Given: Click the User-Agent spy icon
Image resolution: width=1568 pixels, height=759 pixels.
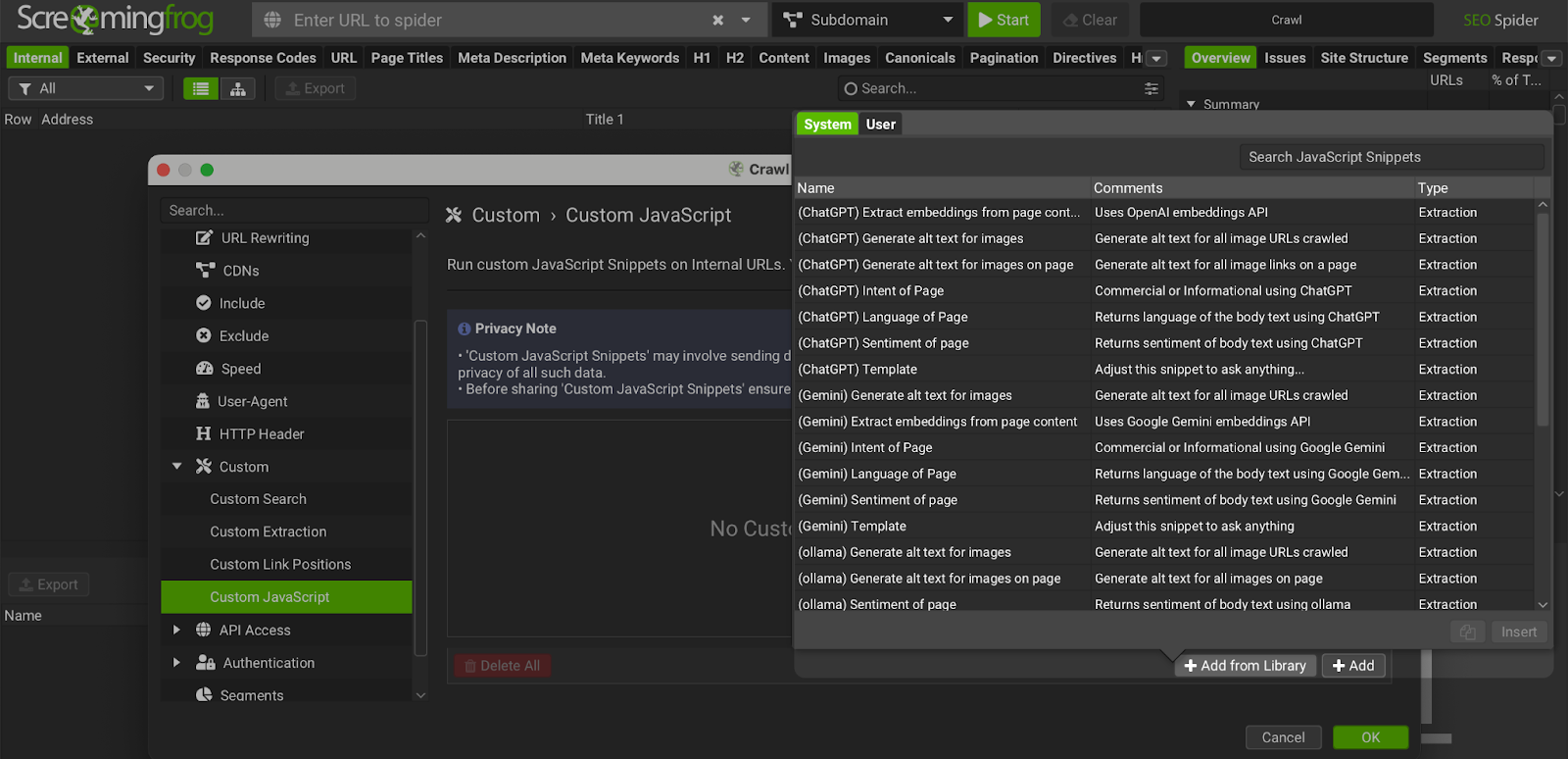Looking at the screenshot, I should coord(203,401).
